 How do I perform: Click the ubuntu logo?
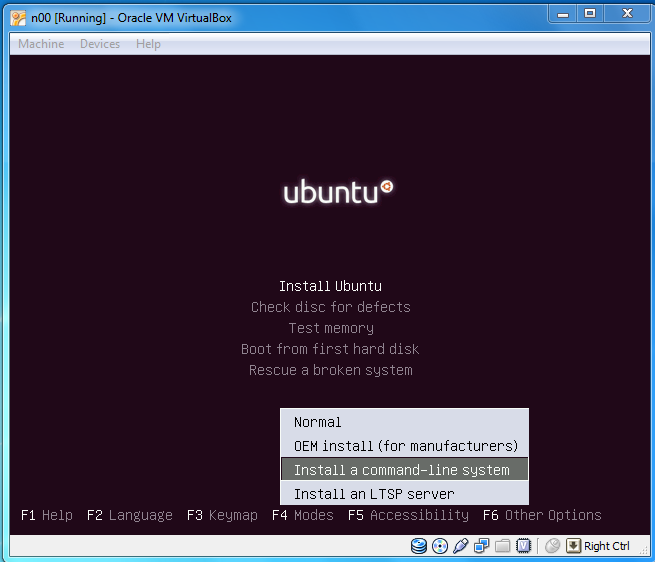[338, 192]
